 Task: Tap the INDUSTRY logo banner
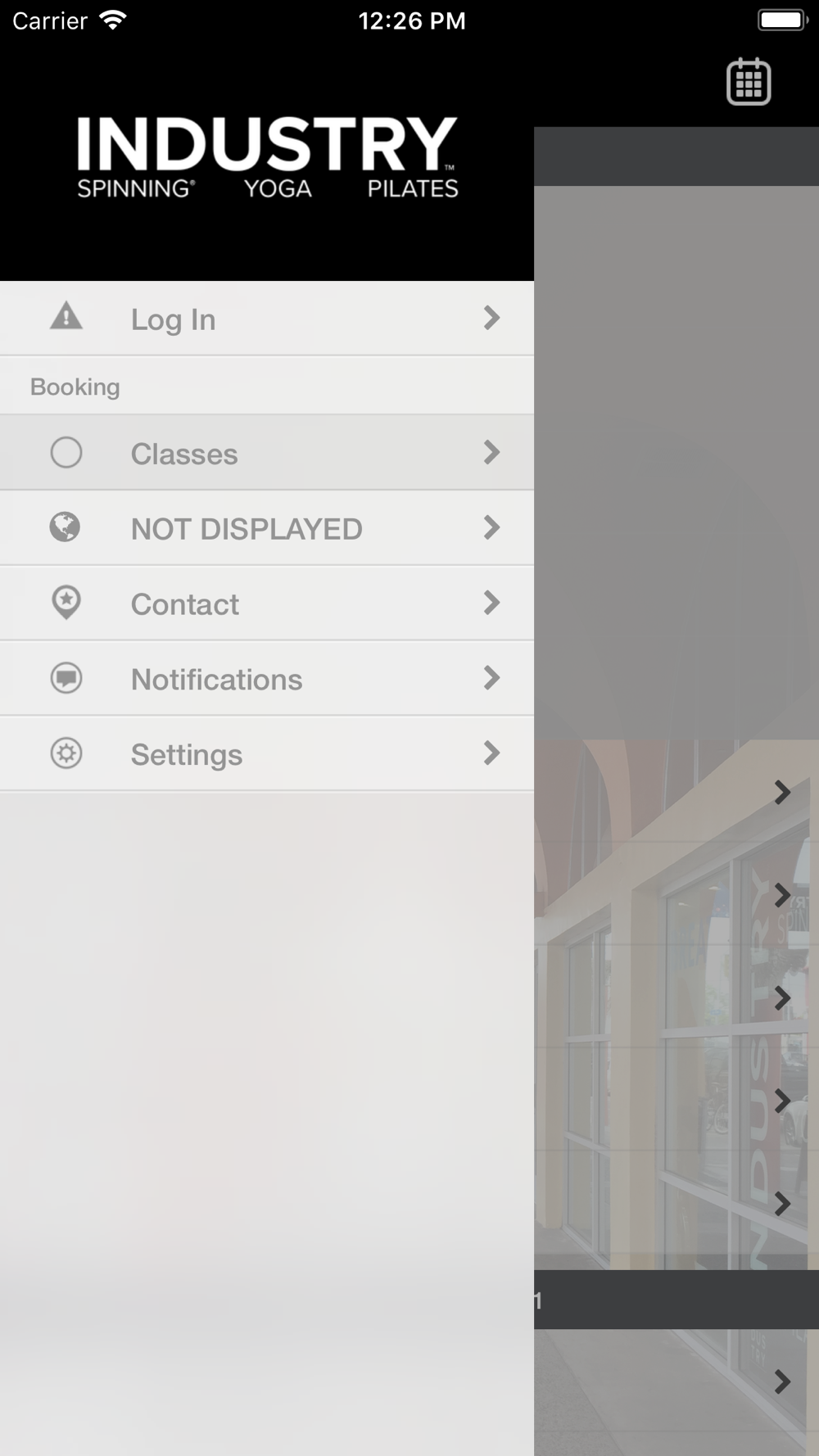pyautogui.click(x=267, y=157)
